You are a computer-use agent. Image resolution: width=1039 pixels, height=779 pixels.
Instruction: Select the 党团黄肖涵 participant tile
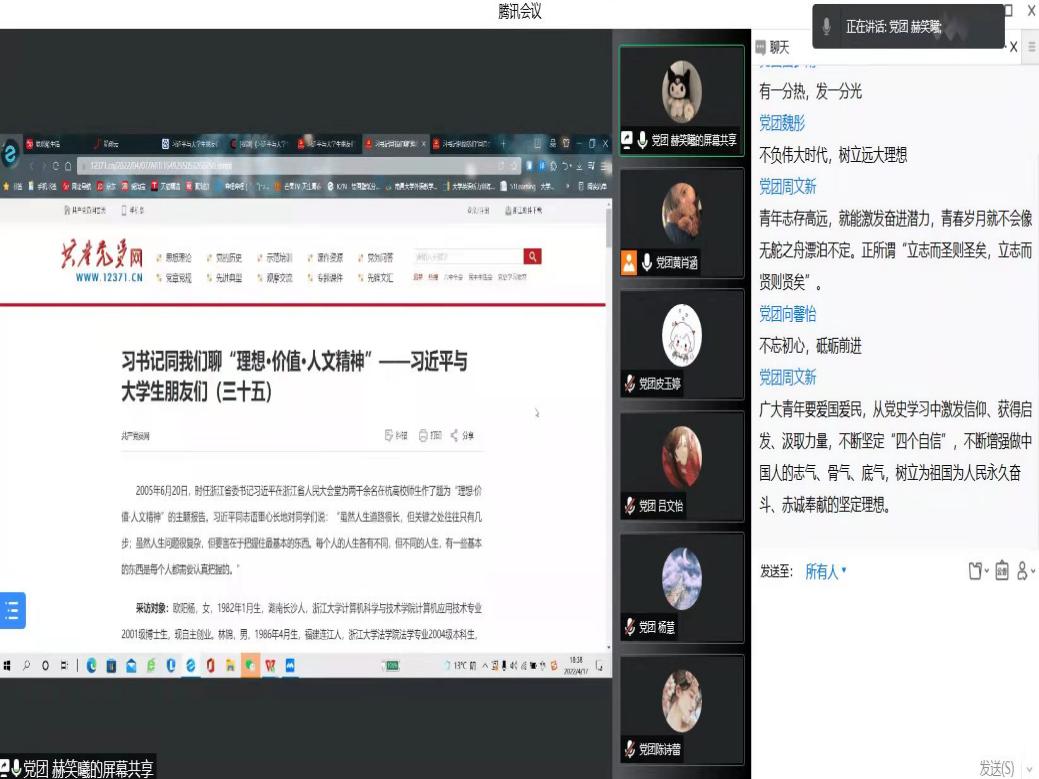tap(681, 223)
